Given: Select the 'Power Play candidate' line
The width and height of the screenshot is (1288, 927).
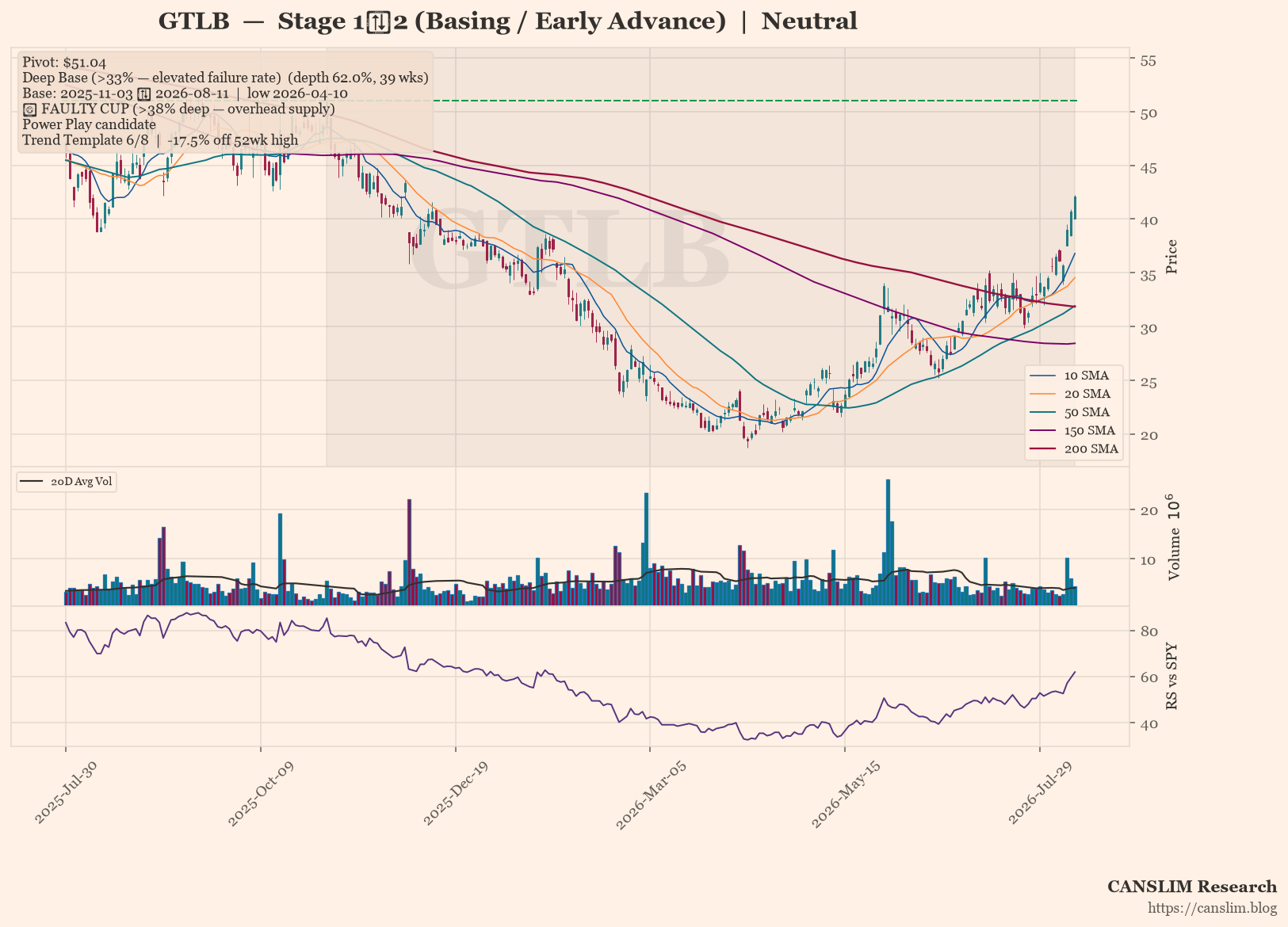Looking at the screenshot, I should tap(89, 124).
